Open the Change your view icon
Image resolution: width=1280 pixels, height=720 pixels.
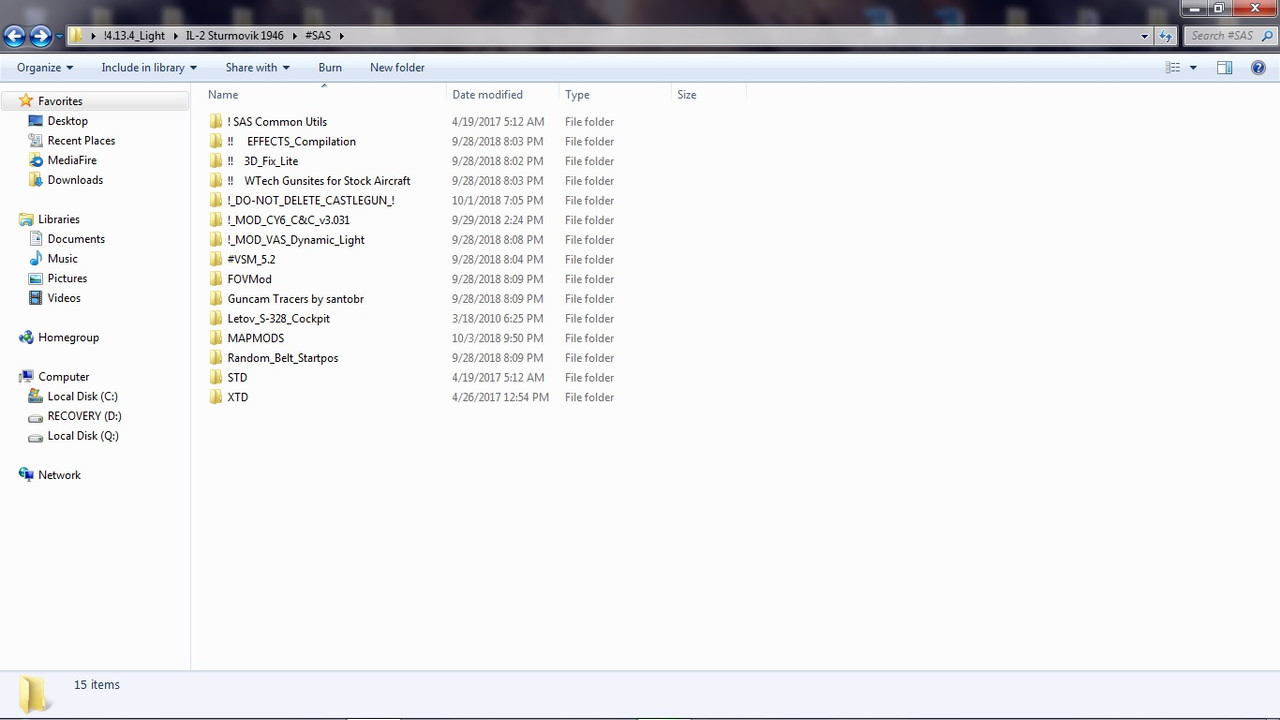(1174, 68)
